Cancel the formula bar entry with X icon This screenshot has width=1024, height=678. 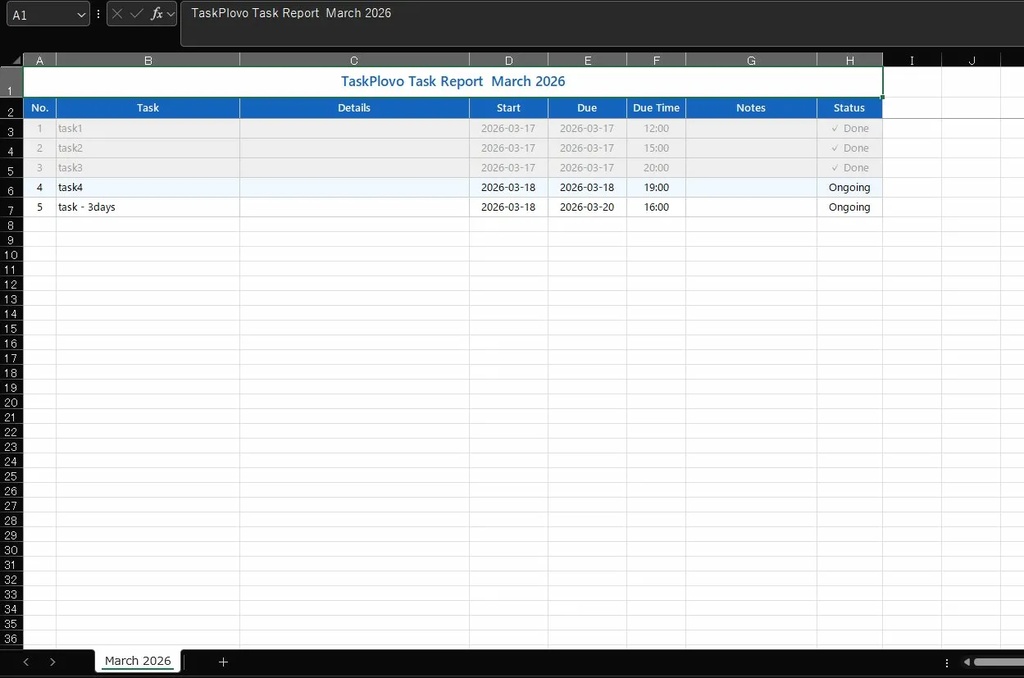point(117,14)
